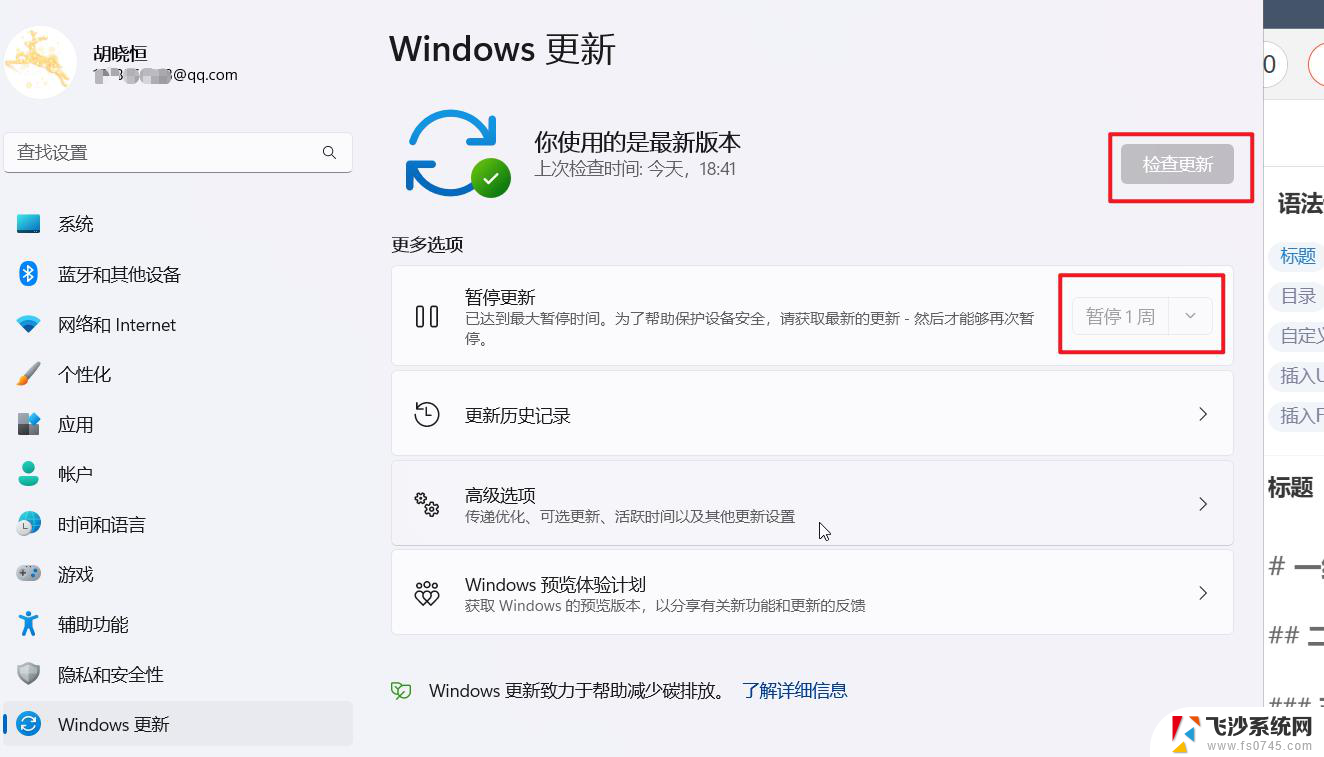Image resolution: width=1324 pixels, height=757 pixels.
Task: Click the Bluetooth icon in sidebar
Action: coord(28,273)
